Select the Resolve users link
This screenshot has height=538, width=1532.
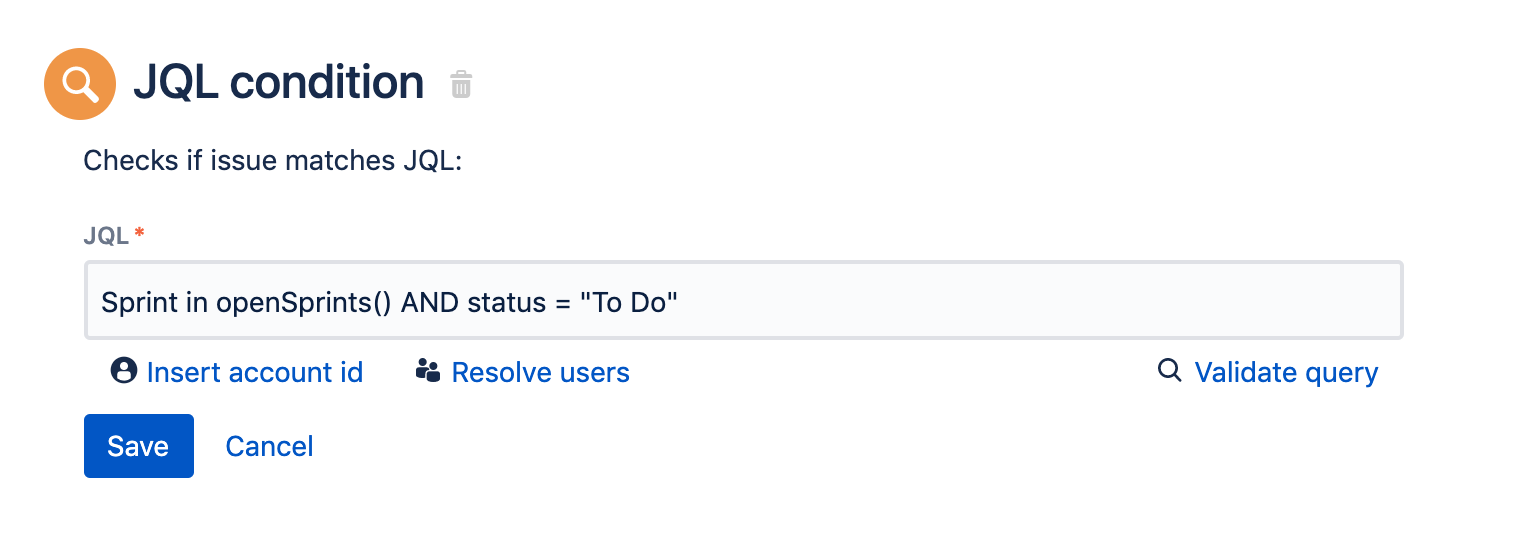[540, 373]
